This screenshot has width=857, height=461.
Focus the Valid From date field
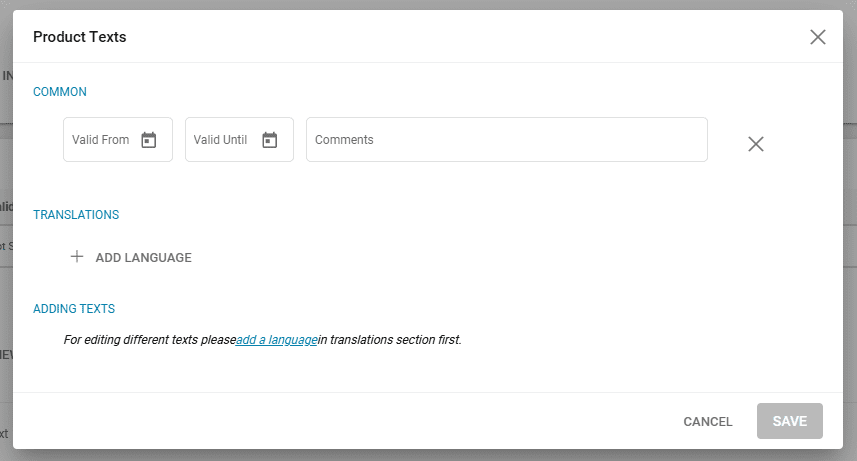[x=101, y=140]
